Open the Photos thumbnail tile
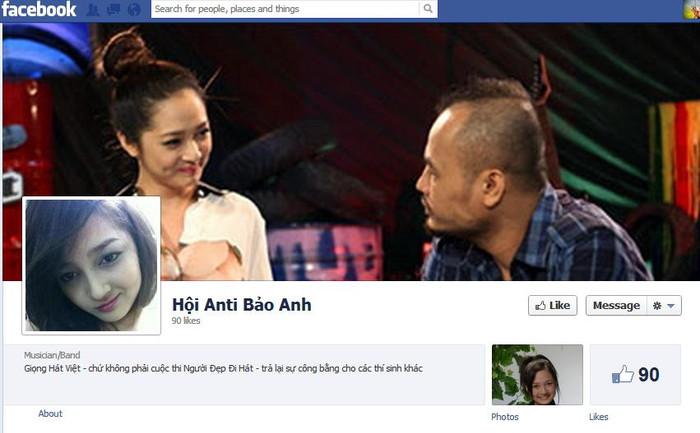Image resolution: width=700 pixels, height=433 pixels. [x=537, y=375]
